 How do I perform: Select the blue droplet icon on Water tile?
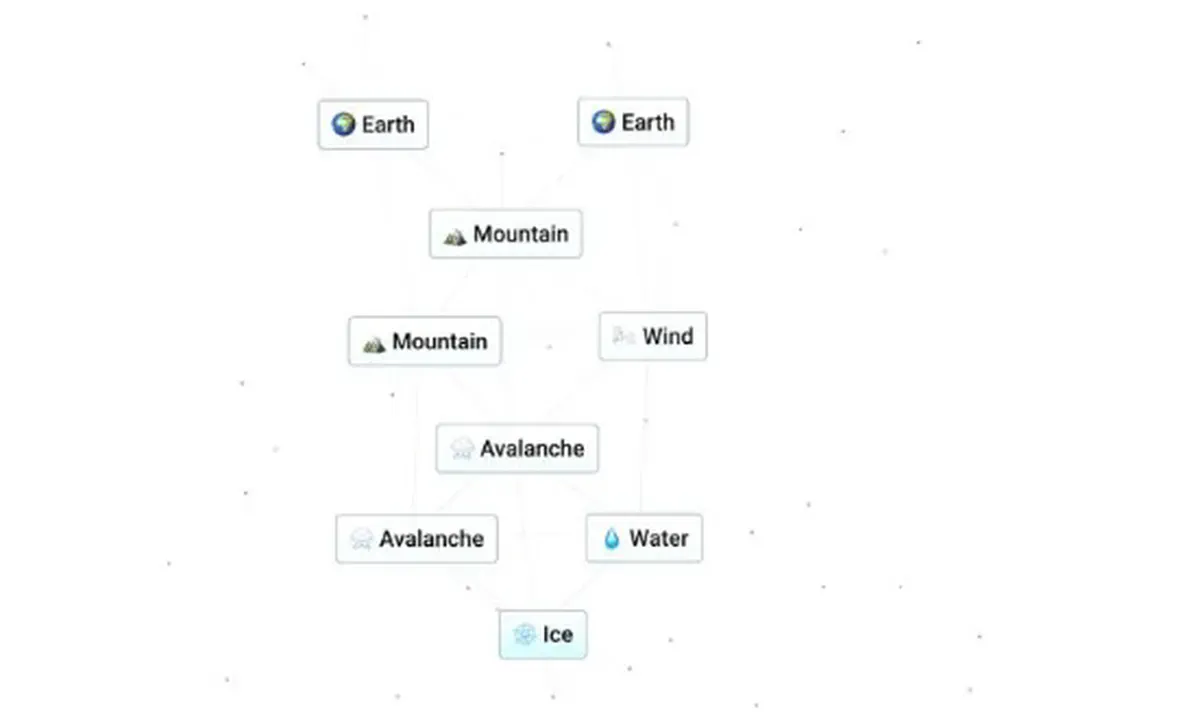(611, 540)
